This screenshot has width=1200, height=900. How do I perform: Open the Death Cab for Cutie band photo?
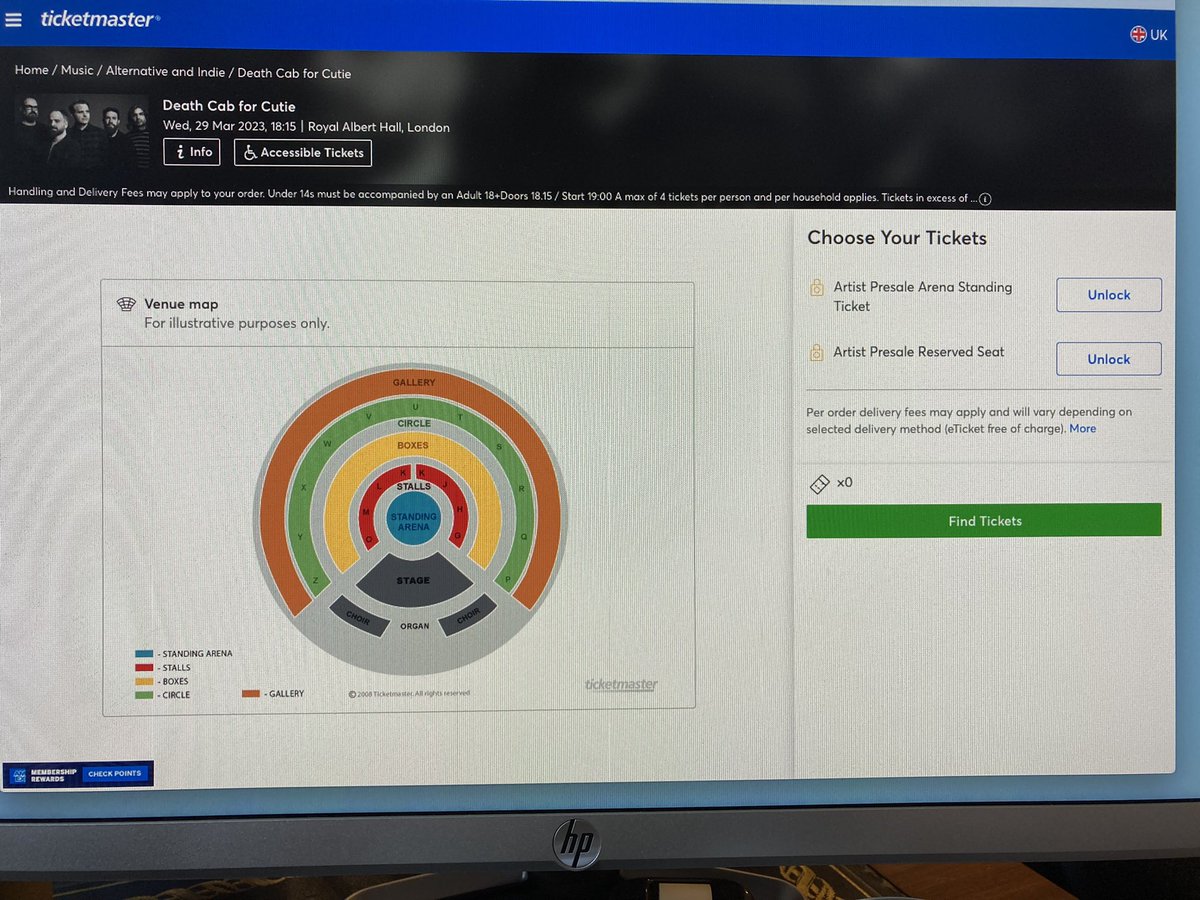coord(81,132)
